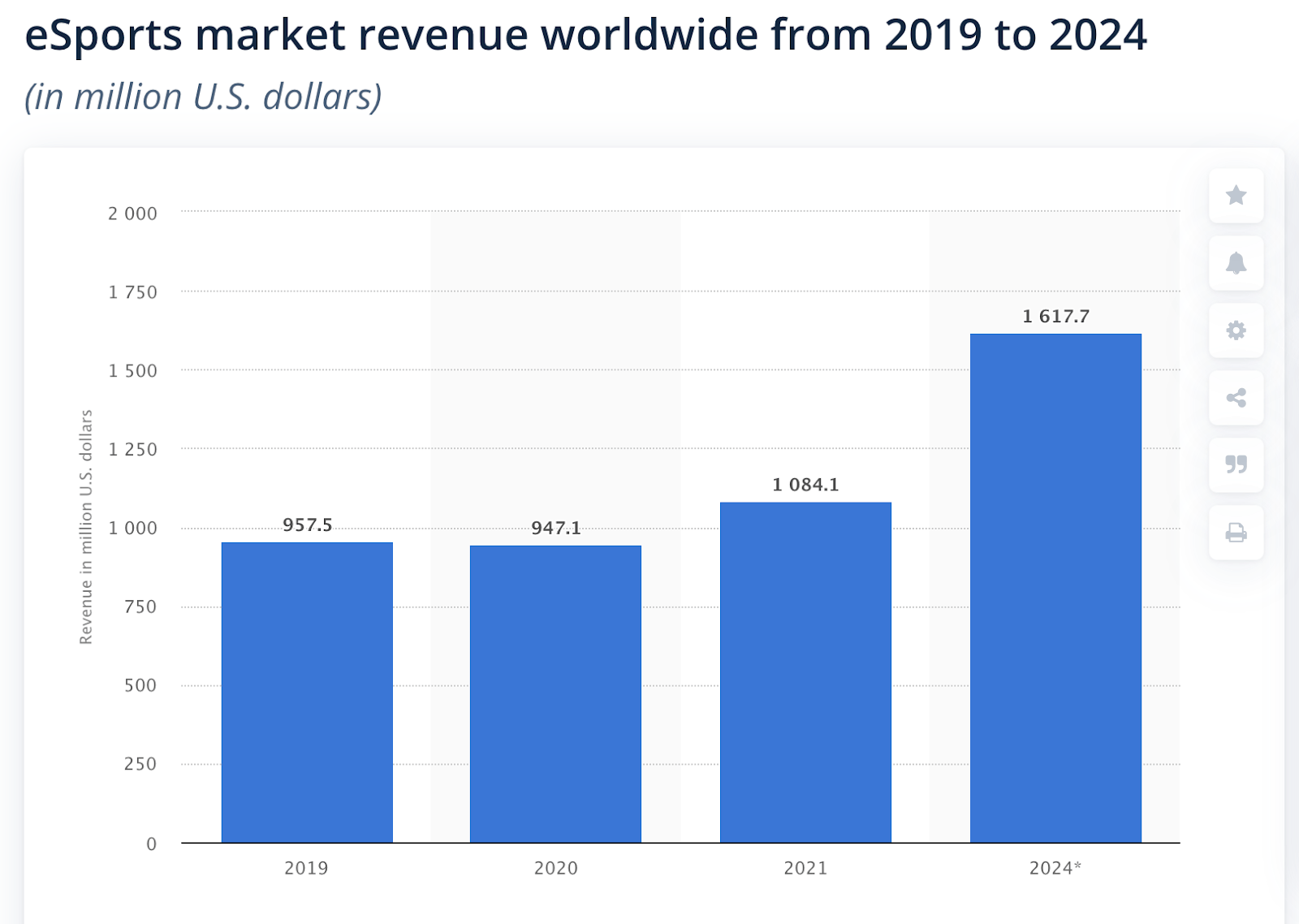Viewport: 1299px width, 924px height.
Task: Click the 2020 x-axis label
Action: [556, 868]
